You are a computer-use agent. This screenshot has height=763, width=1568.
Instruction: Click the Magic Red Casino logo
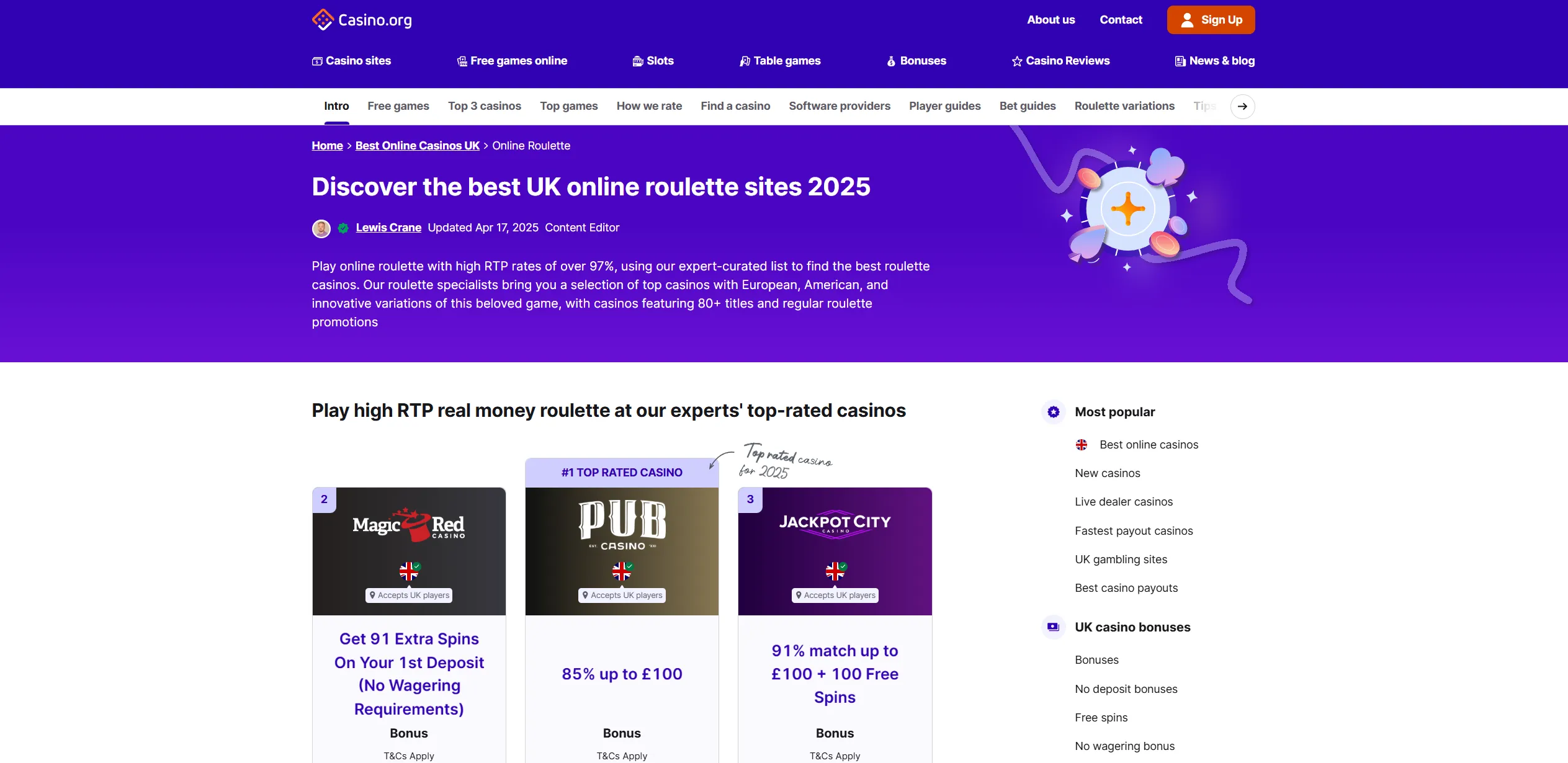[409, 525]
